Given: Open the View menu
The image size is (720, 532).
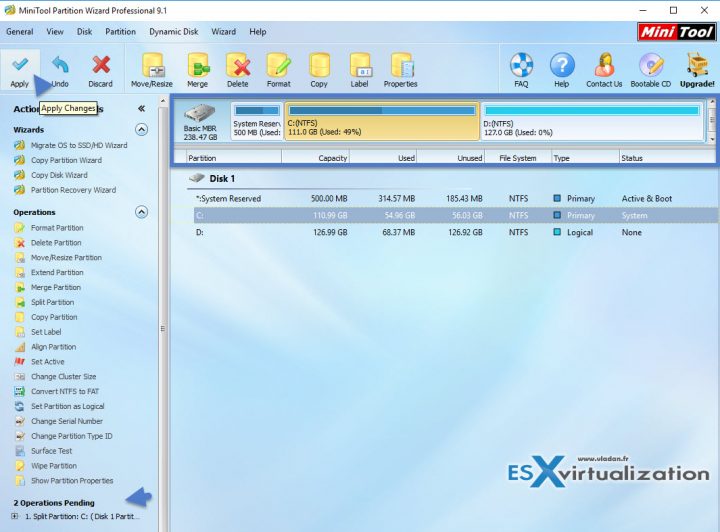Looking at the screenshot, I should pos(55,32).
